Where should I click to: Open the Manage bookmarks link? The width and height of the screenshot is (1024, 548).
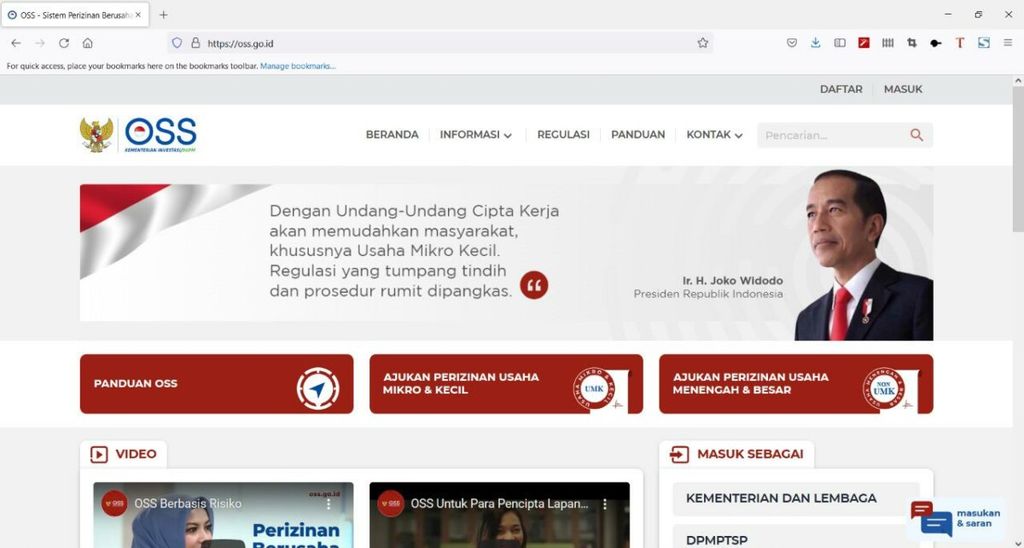(x=298, y=66)
